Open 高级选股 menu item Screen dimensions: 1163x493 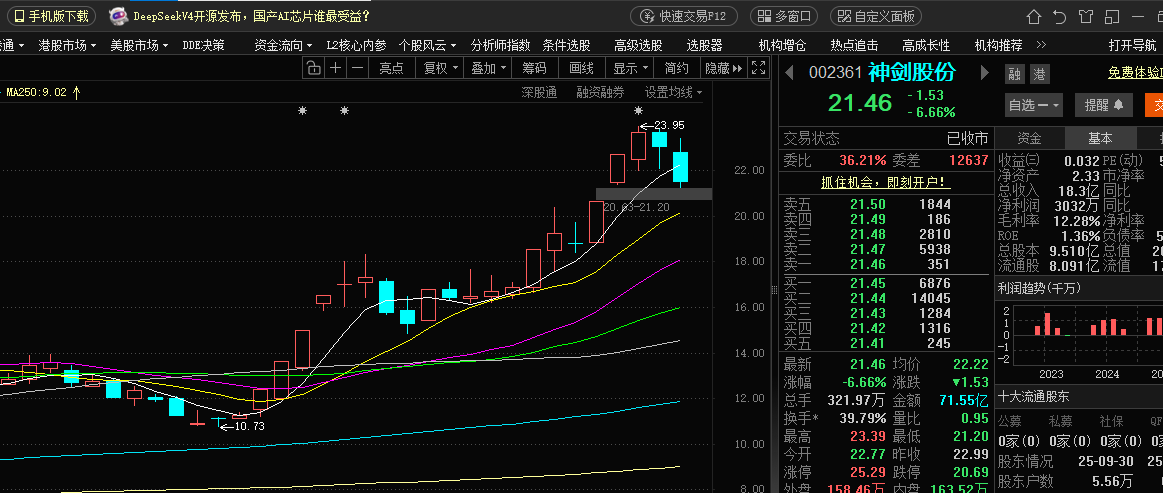(x=639, y=45)
